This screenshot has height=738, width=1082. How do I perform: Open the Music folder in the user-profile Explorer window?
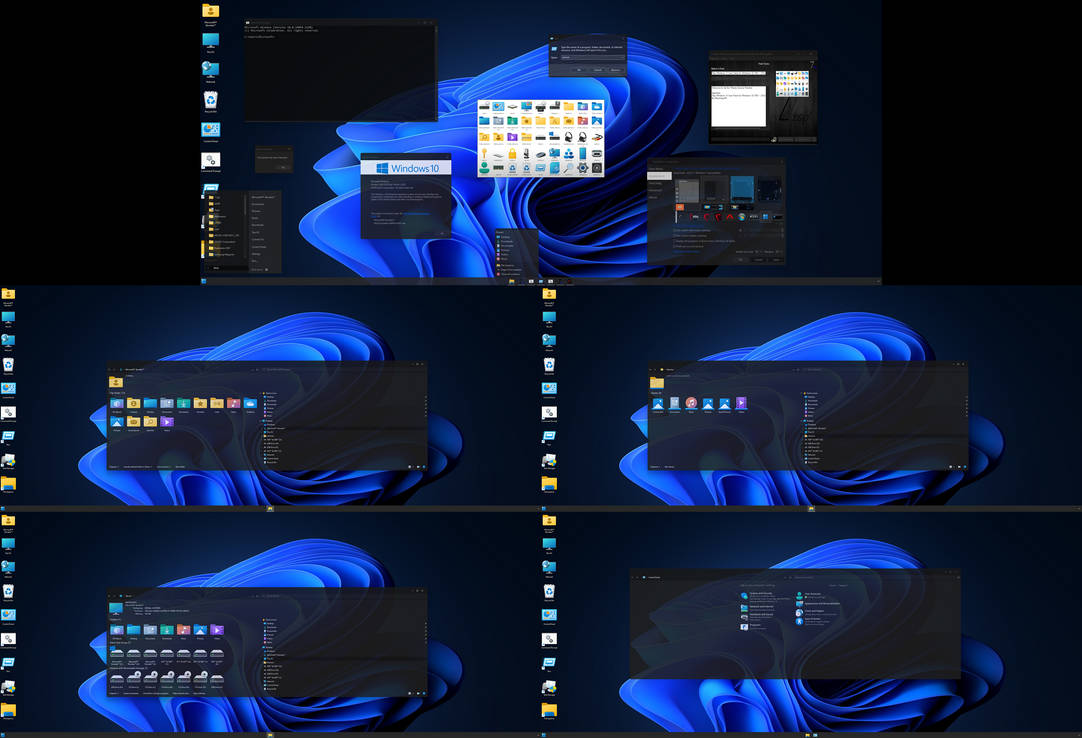tap(233, 403)
